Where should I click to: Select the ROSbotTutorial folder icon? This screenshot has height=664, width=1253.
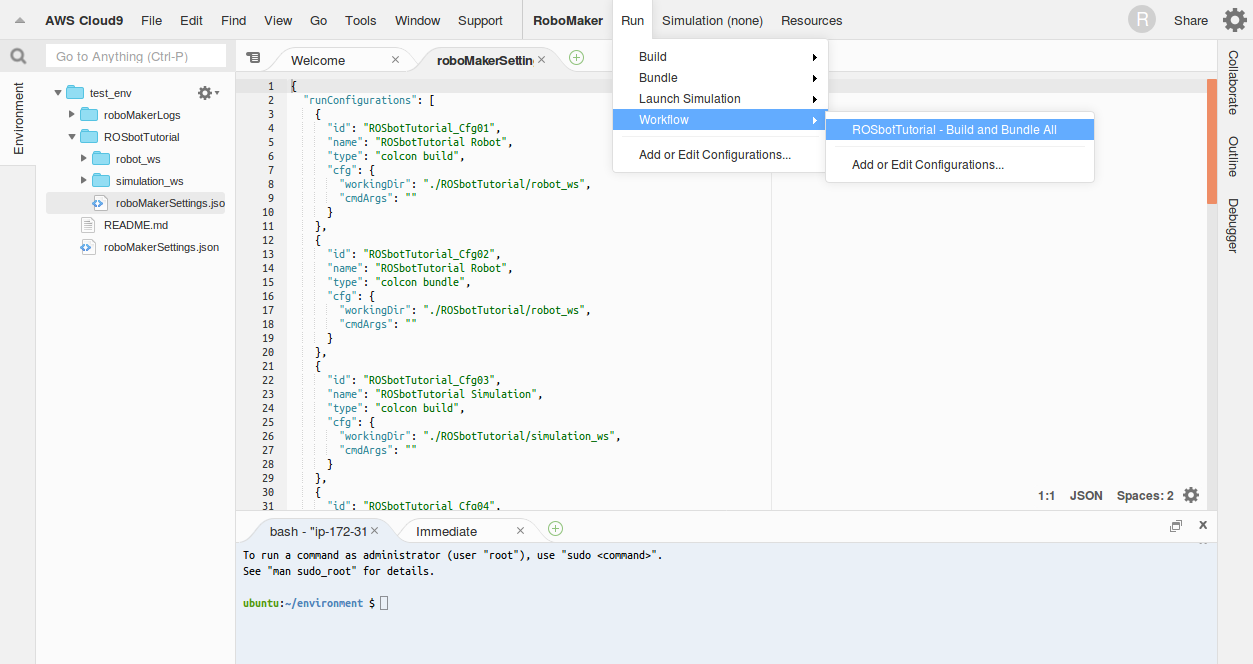[89, 137]
